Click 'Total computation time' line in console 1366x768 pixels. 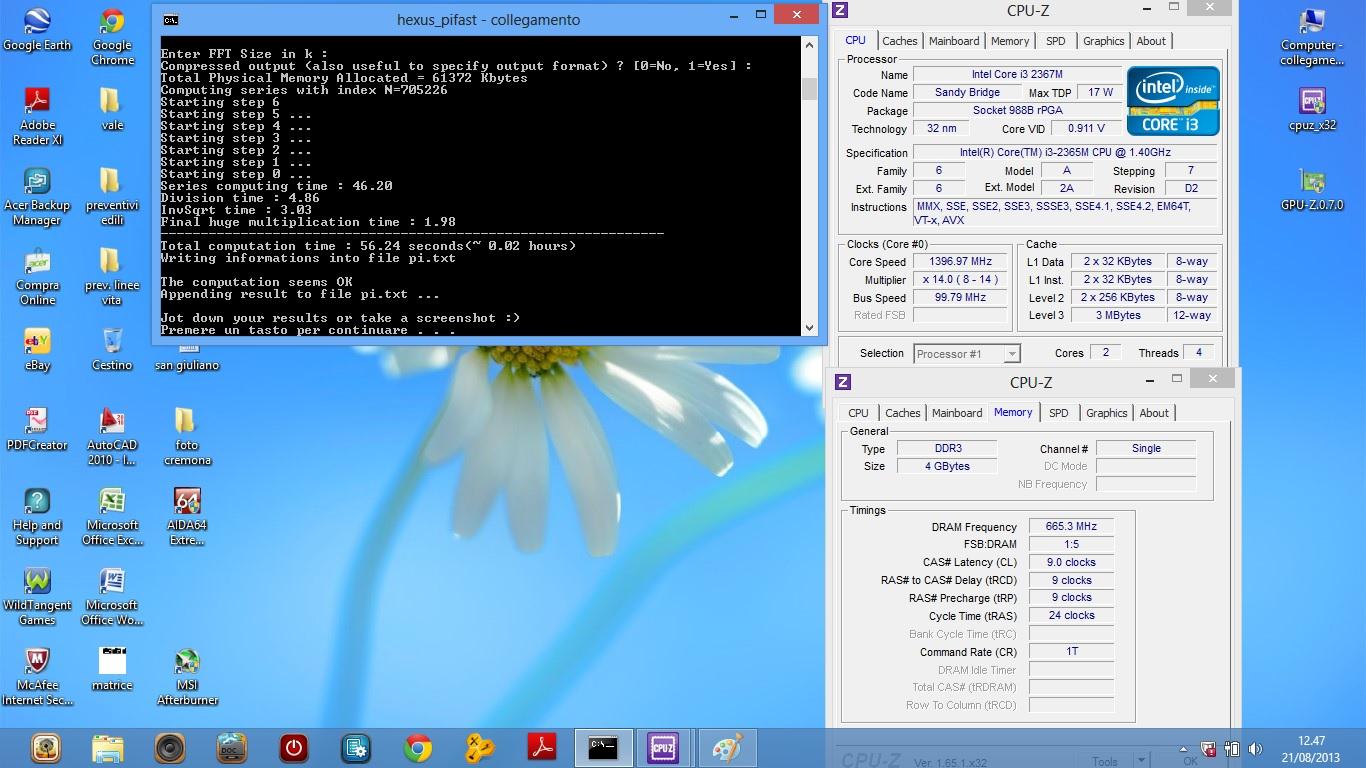coord(368,246)
